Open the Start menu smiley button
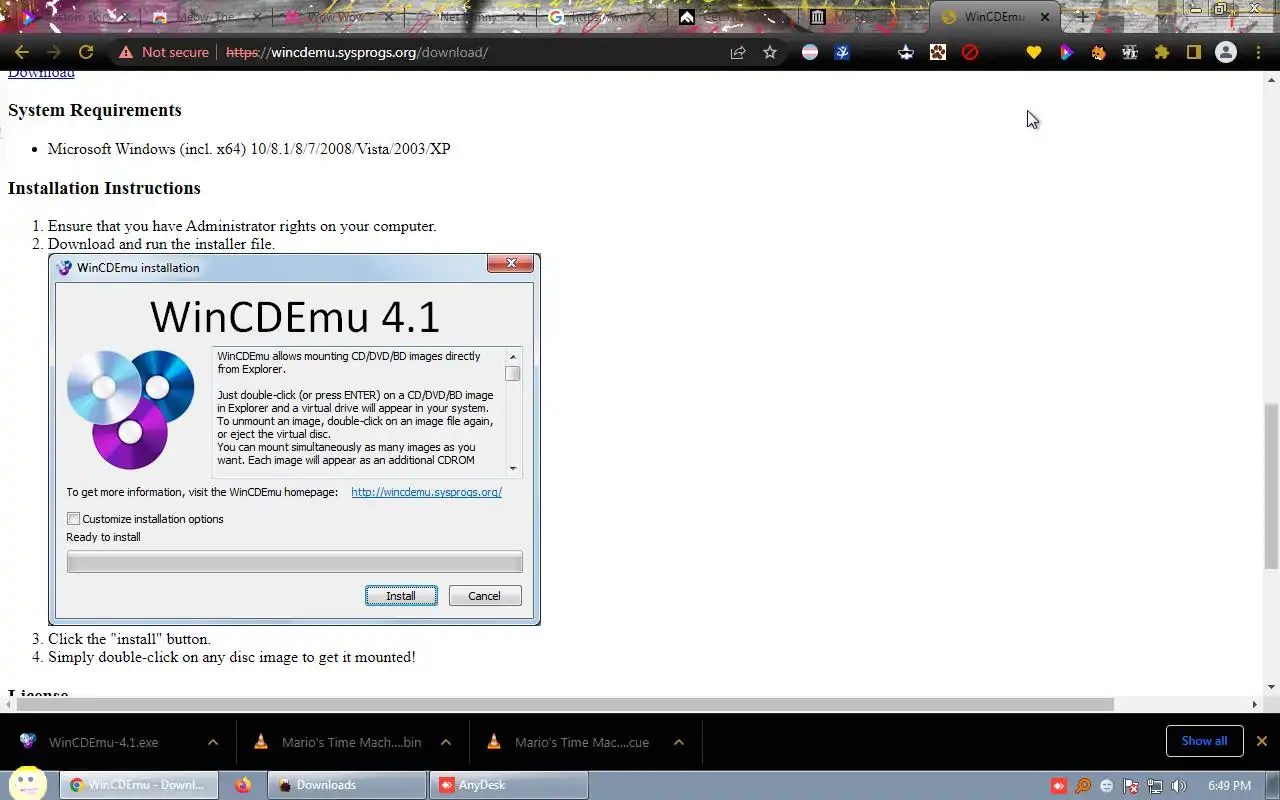This screenshot has width=1280, height=800. click(x=29, y=784)
